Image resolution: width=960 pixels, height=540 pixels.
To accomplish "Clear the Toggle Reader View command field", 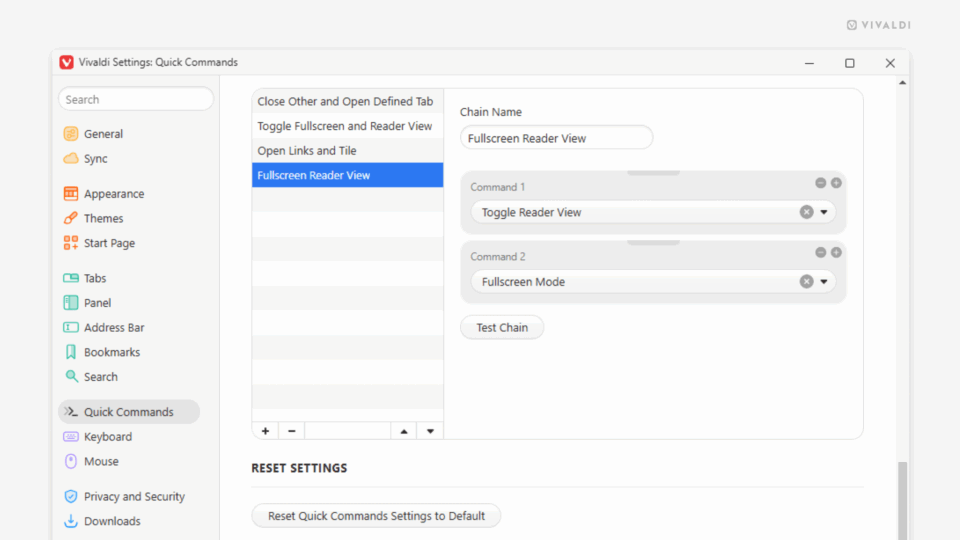I will click(x=806, y=212).
